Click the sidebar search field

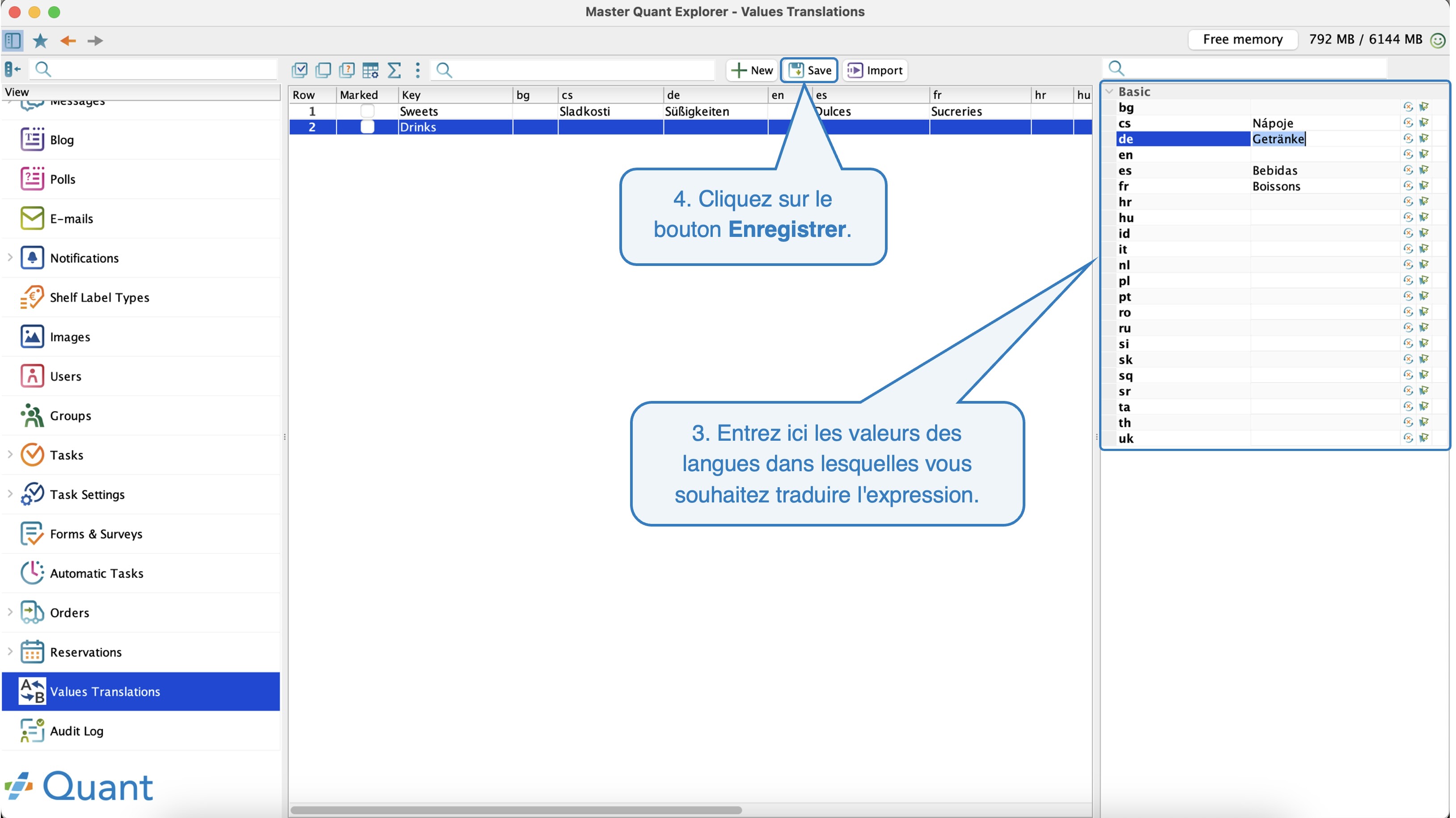[x=154, y=69]
